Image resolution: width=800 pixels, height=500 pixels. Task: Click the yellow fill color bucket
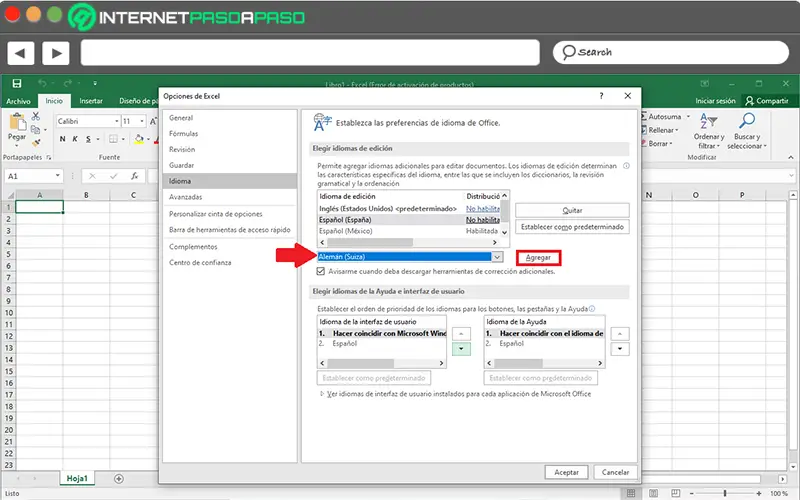click(x=139, y=139)
